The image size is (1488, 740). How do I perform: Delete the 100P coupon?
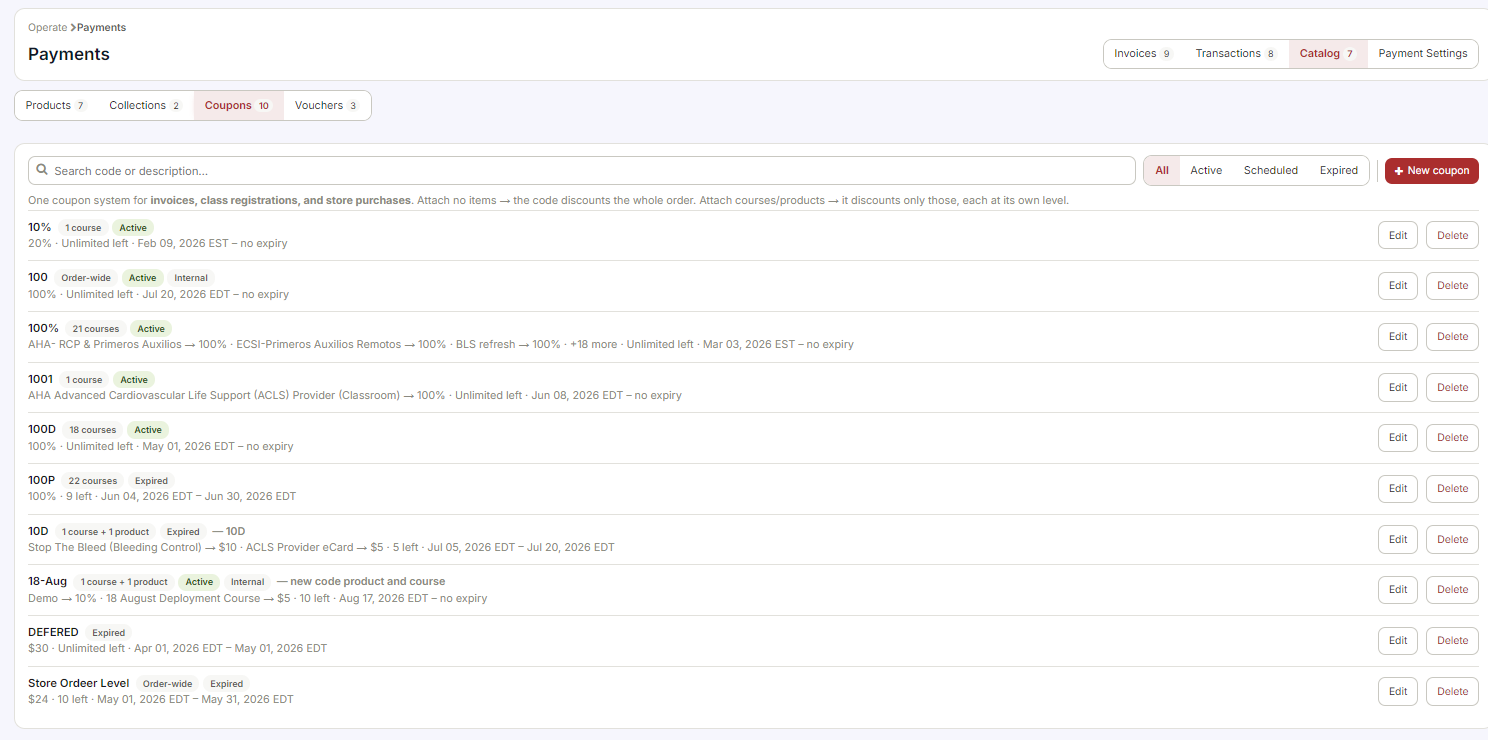pyautogui.click(x=1452, y=489)
